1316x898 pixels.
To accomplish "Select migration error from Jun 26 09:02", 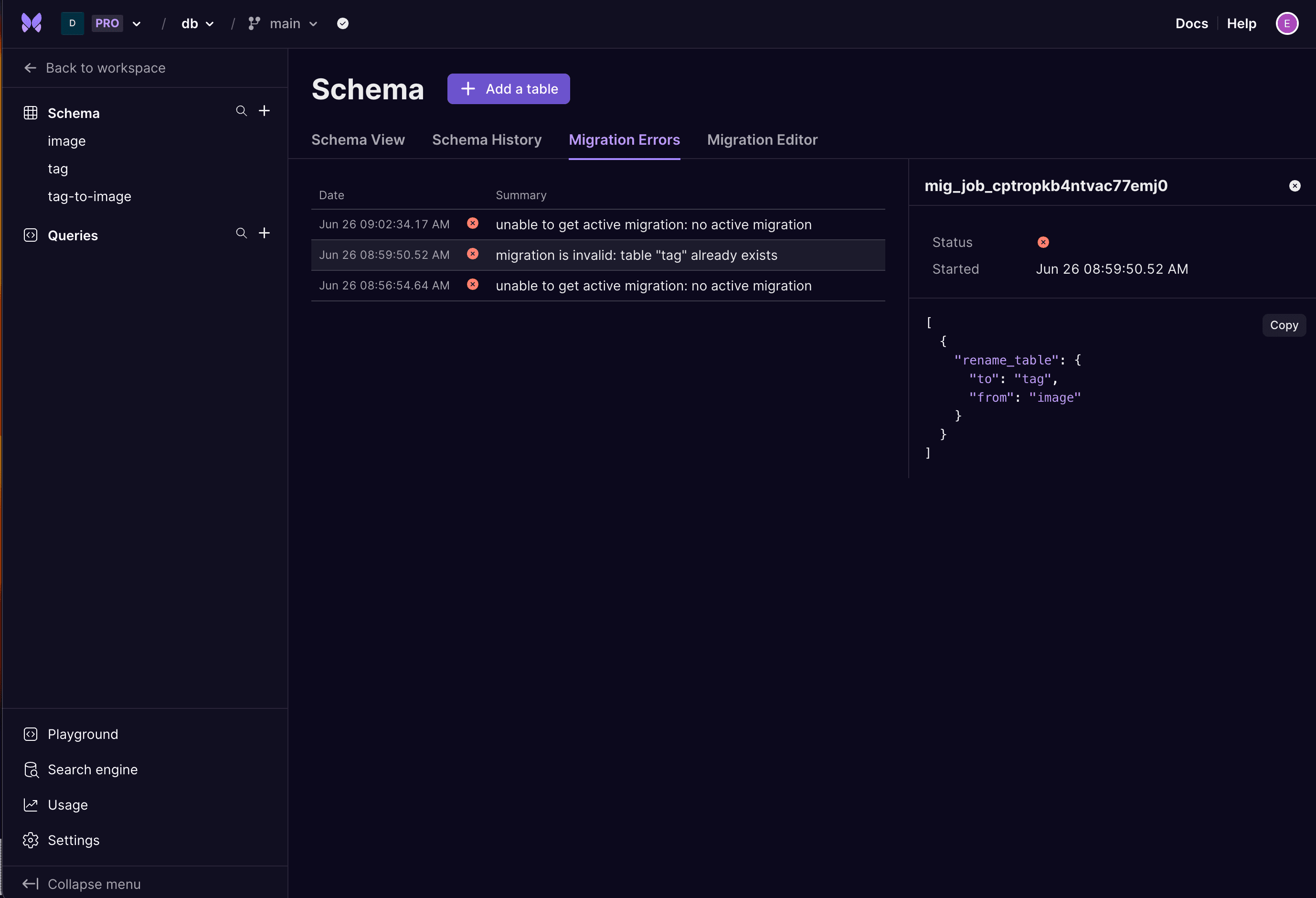I will [596, 224].
